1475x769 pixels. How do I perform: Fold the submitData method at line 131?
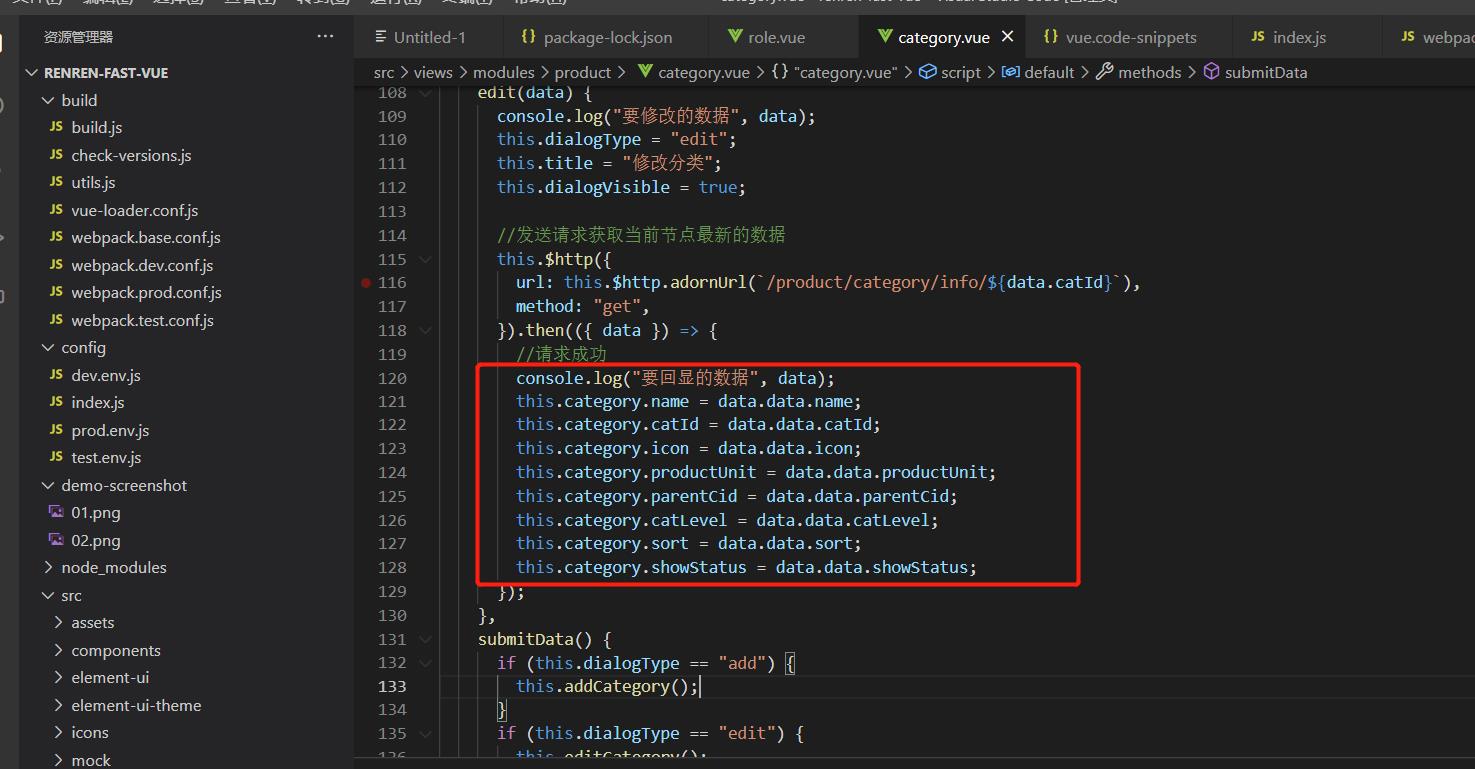point(427,639)
